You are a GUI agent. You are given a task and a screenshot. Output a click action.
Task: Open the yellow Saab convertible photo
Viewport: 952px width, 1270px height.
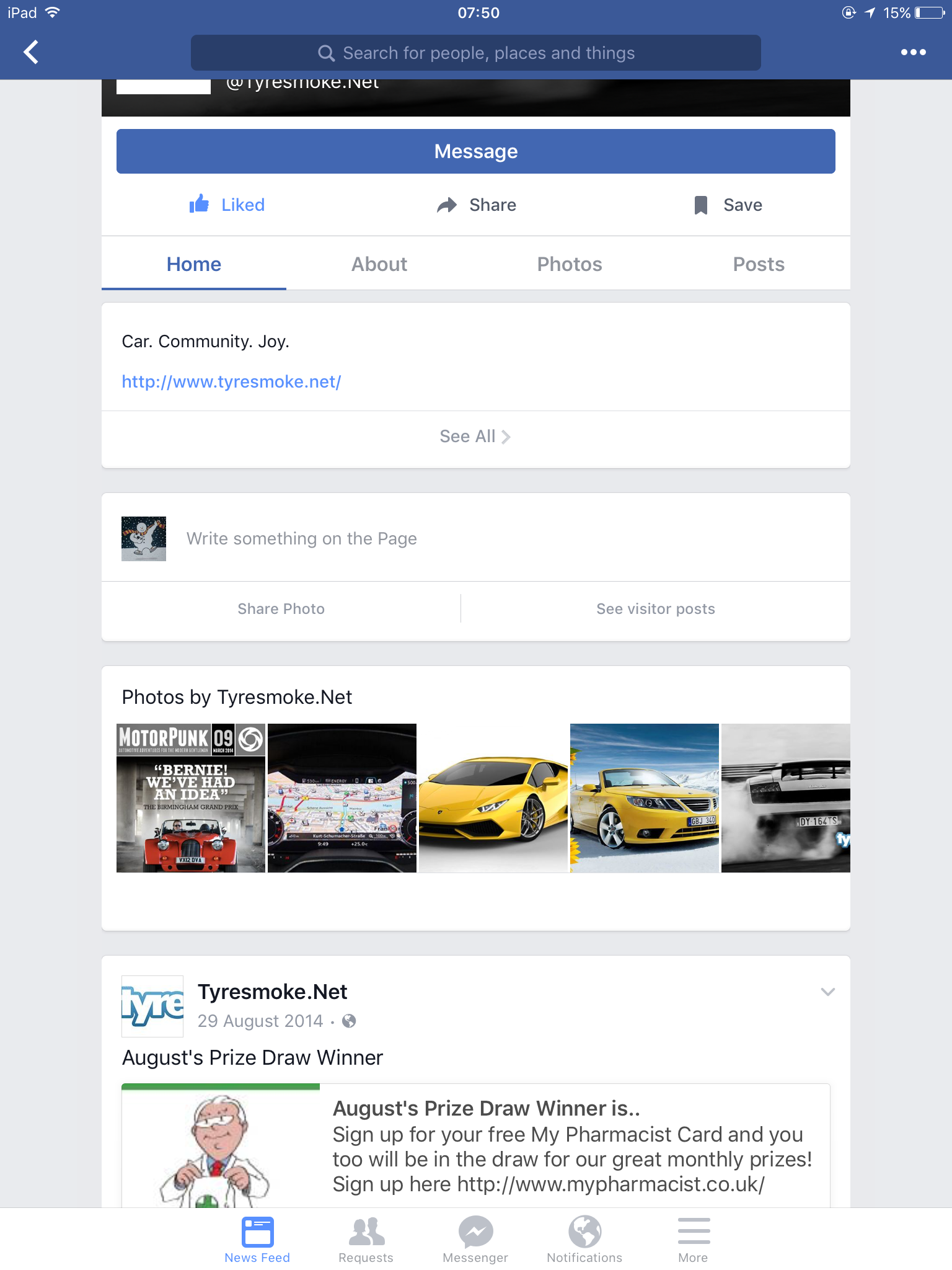pos(645,798)
